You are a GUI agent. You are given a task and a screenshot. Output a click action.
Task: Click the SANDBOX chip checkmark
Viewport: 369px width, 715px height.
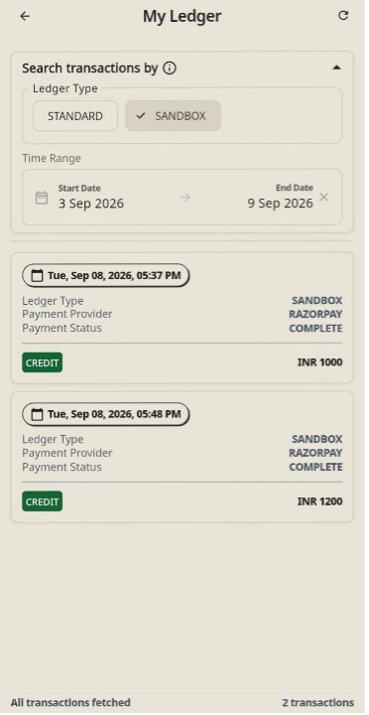[141, 116]
